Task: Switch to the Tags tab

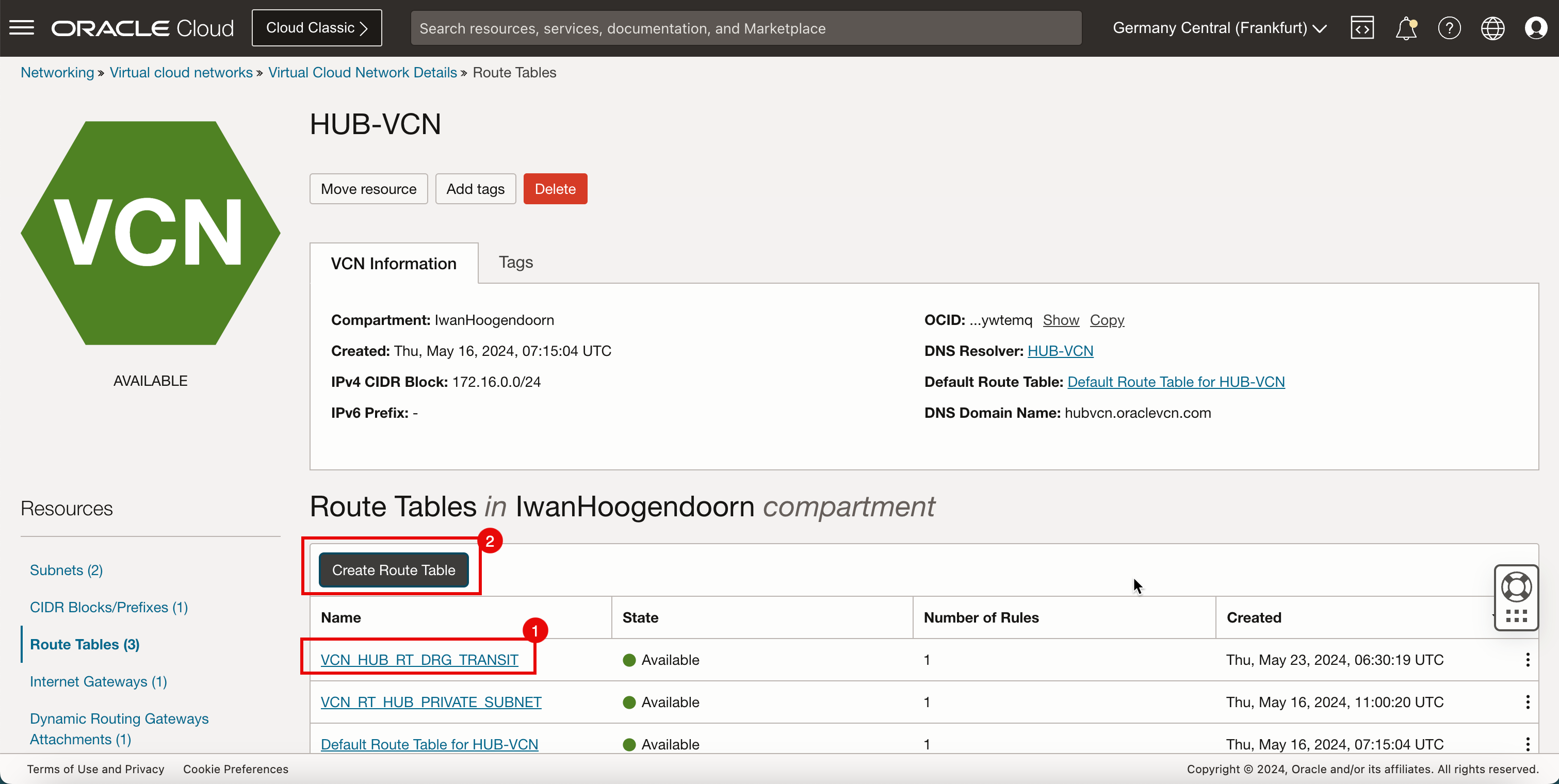Action: (515, 262)
